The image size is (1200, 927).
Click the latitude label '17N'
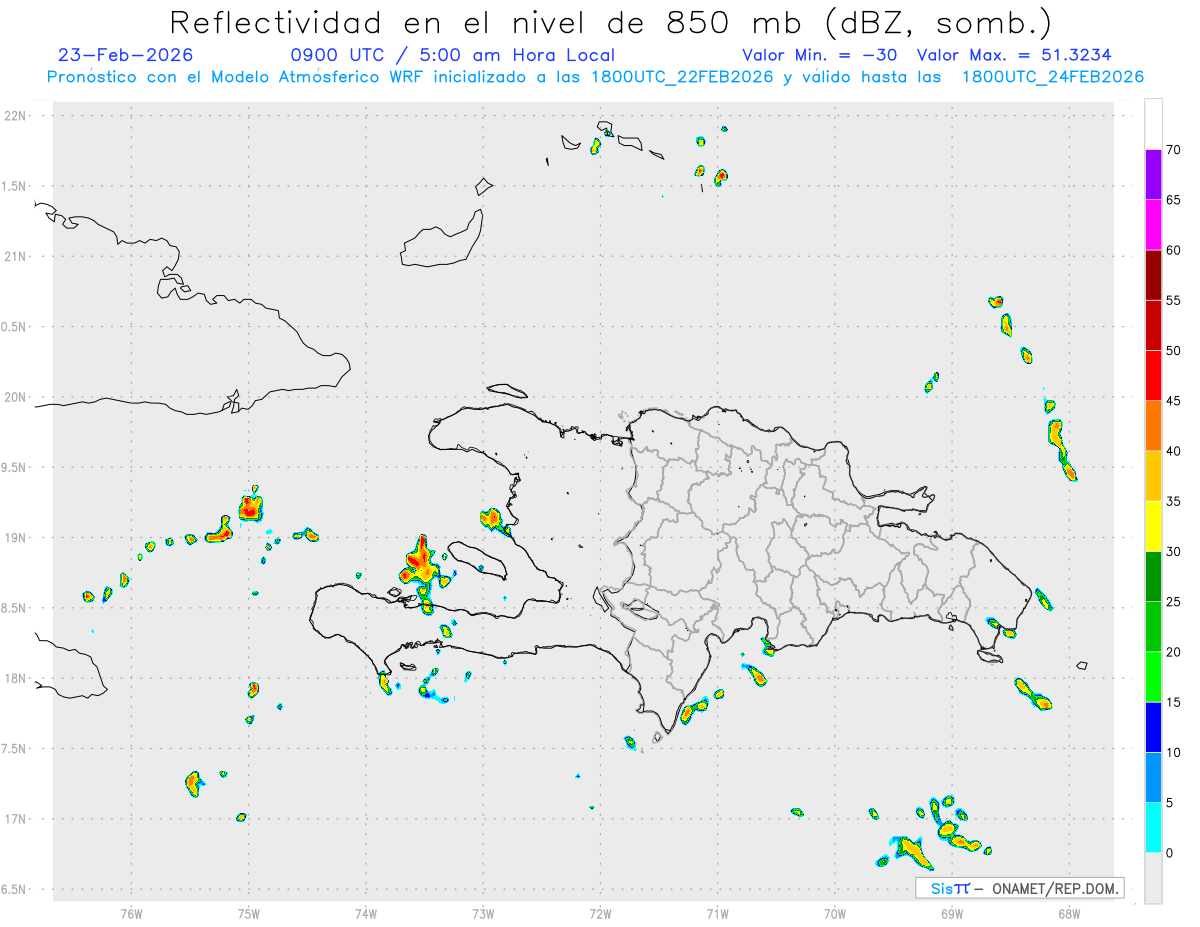[17, 819]
